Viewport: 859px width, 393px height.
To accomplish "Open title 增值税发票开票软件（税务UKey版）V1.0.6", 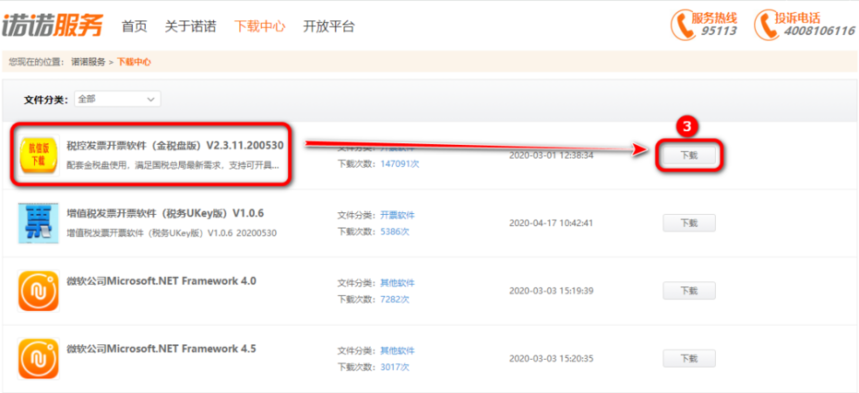I will click(165, 213).
